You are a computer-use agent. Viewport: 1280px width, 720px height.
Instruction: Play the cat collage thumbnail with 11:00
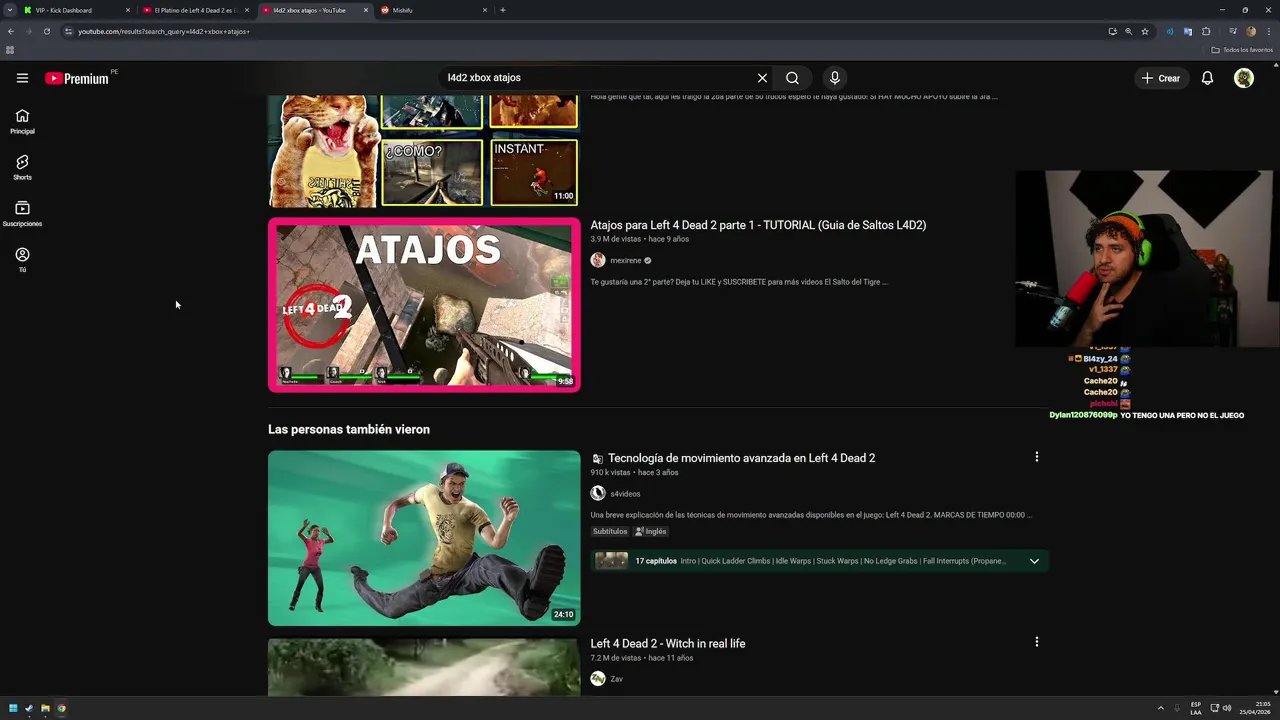(424, 151)
